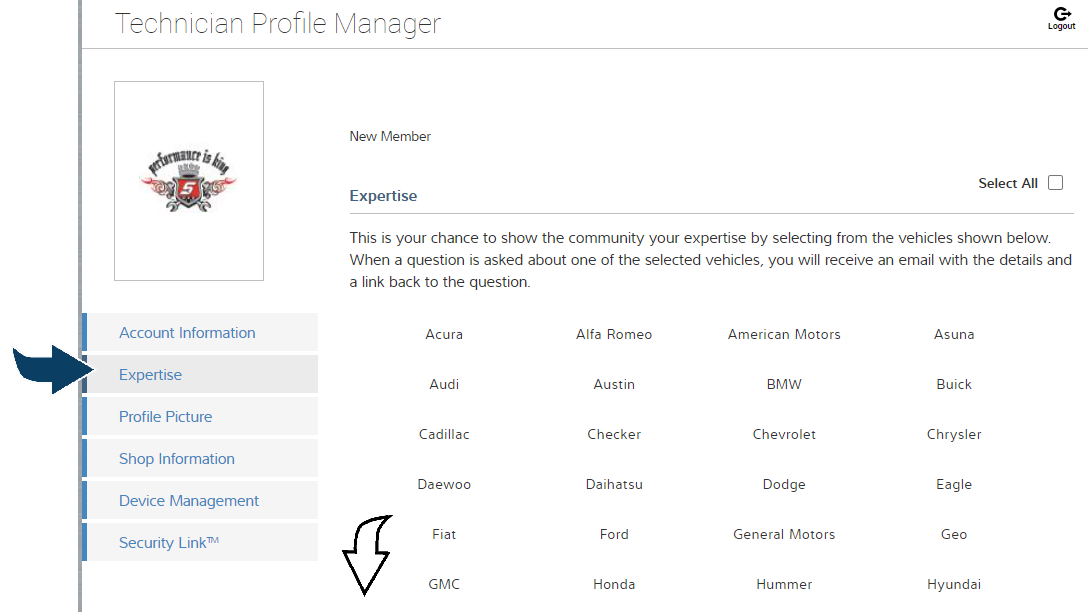This screenshot has width=1088, height=612.
Task: Select Alfa Romeo as an expertise
Action: [614, 334]
